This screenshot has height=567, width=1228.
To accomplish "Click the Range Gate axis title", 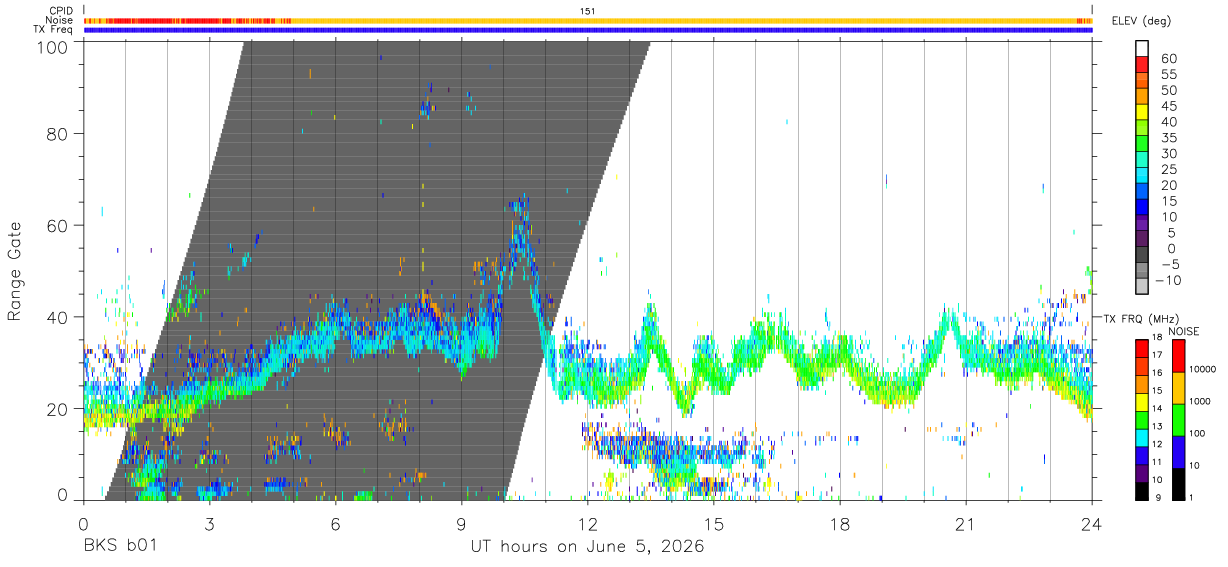I will point(15,271).
